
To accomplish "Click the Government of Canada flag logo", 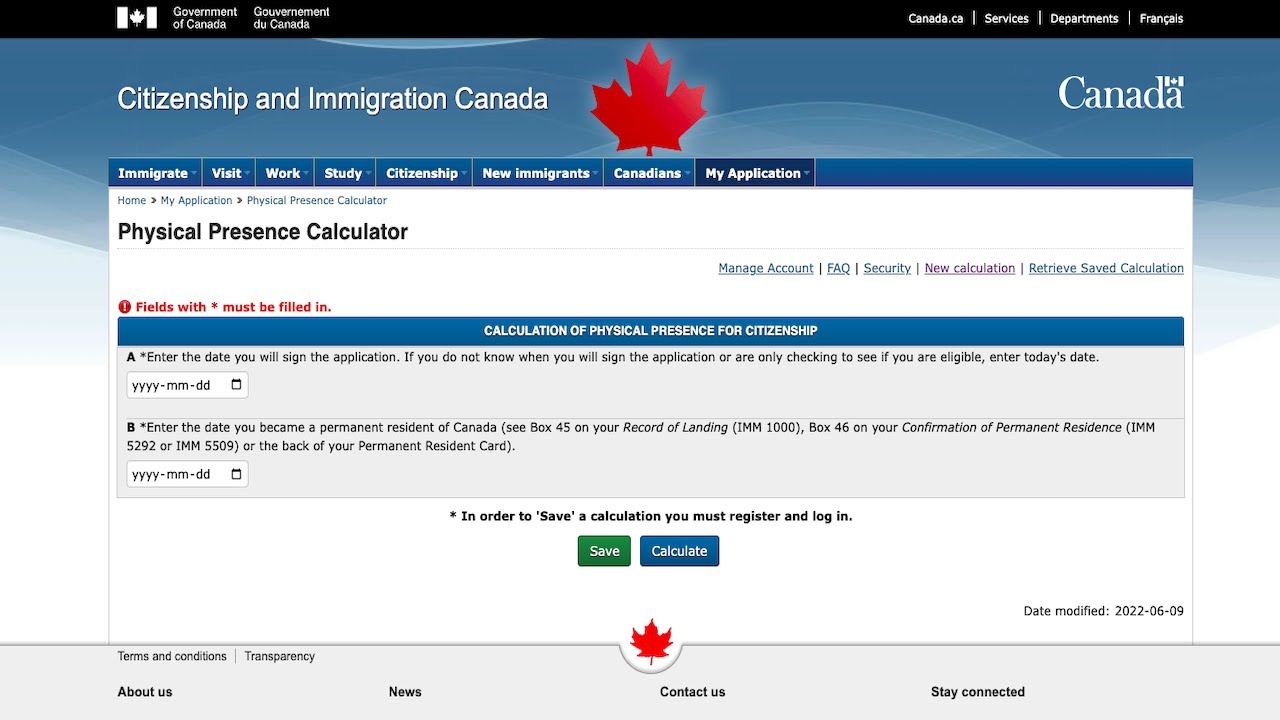I will click(137, 18).
